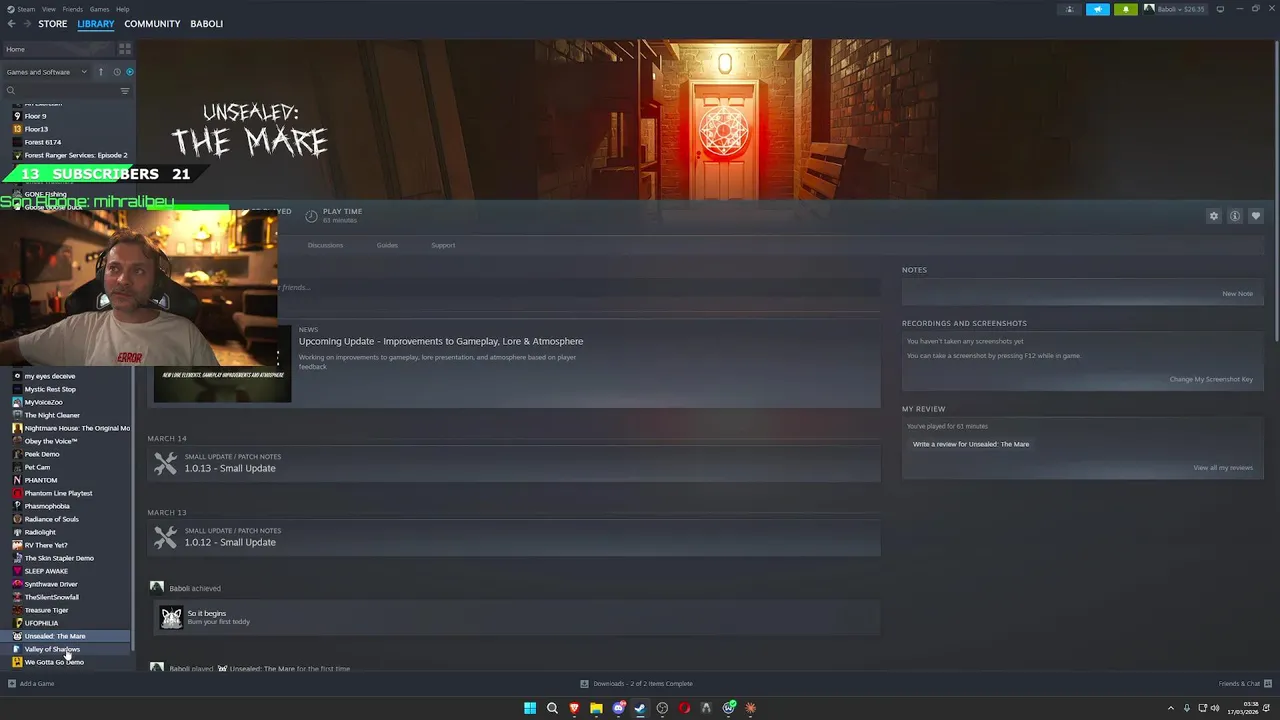Open the 1.0.12 Small Update patch notes
The image size is (1280, 720).
click(x=230, y=542)
